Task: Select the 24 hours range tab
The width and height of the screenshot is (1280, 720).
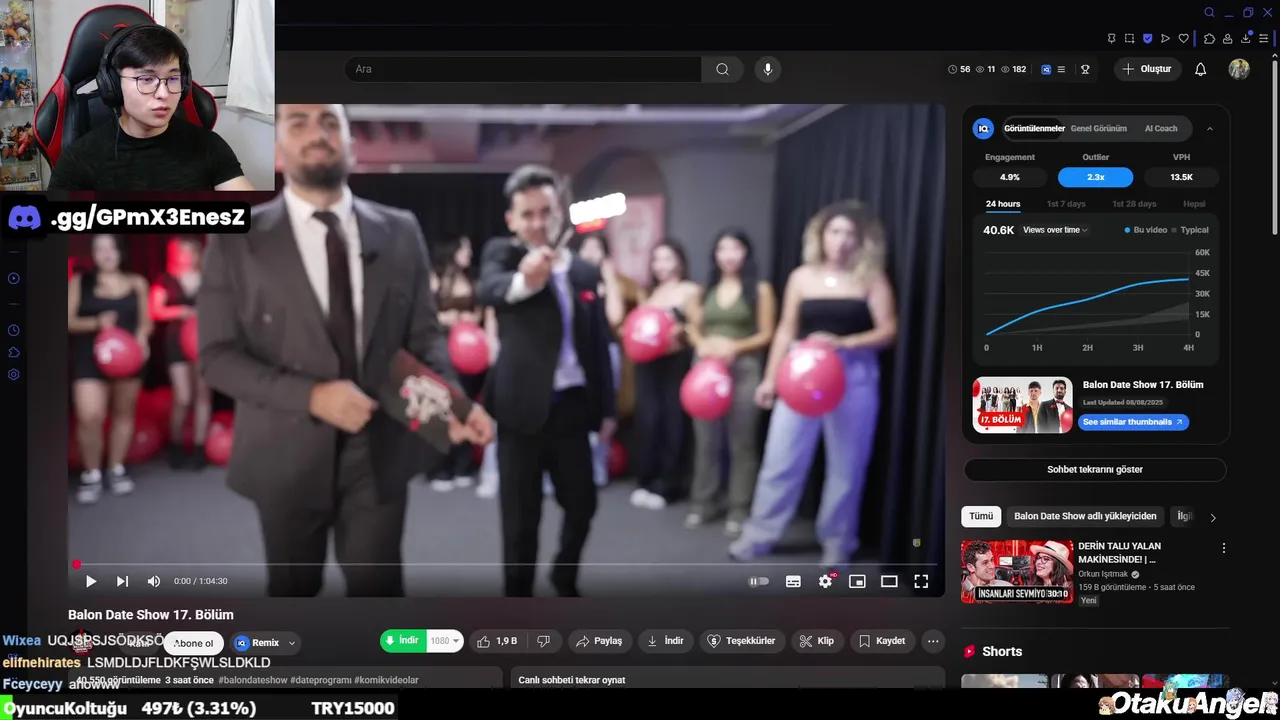Action: (1003, 204)
